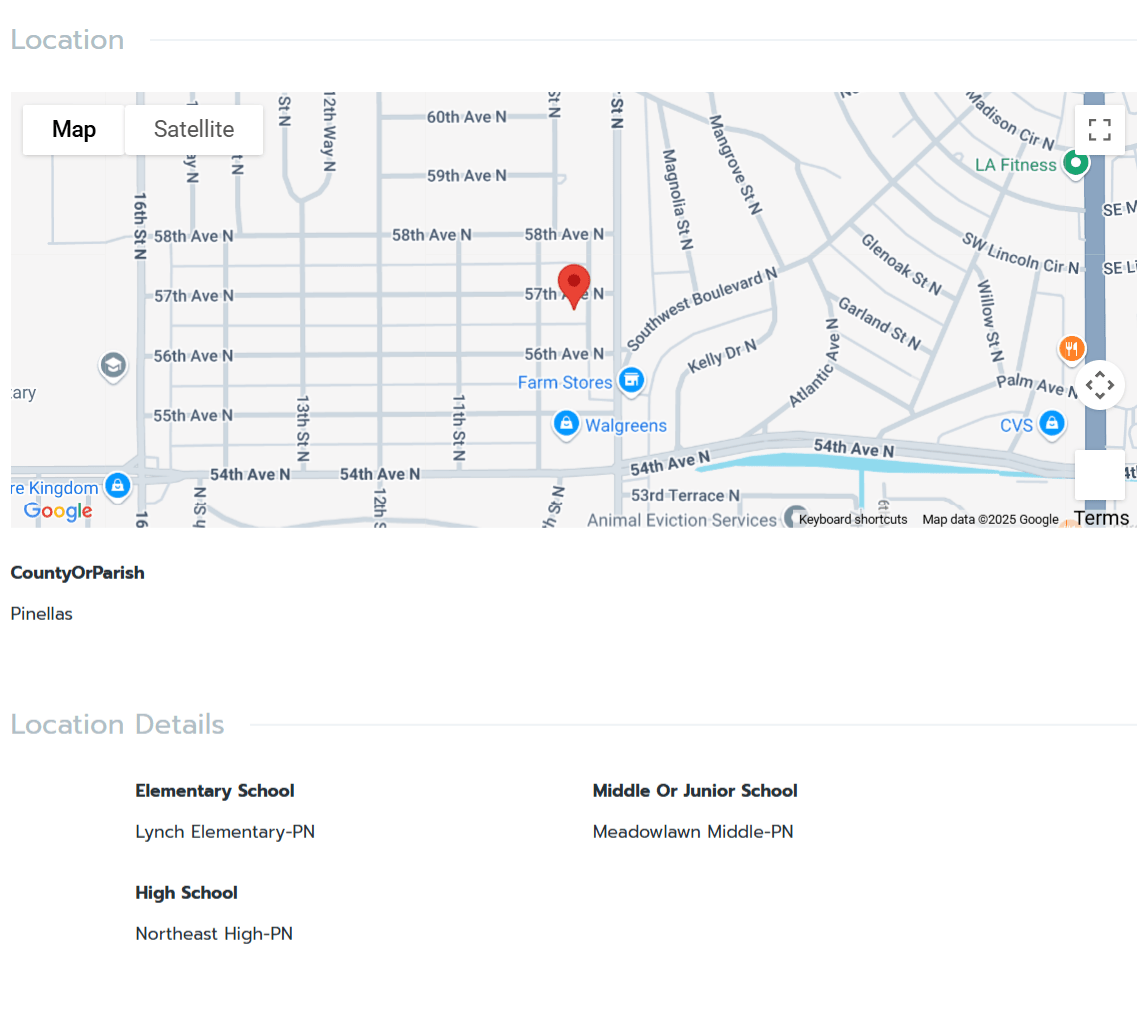Switch to Map view
This screenshot has width=1146, height=1022.
click(x=74, y=130)
